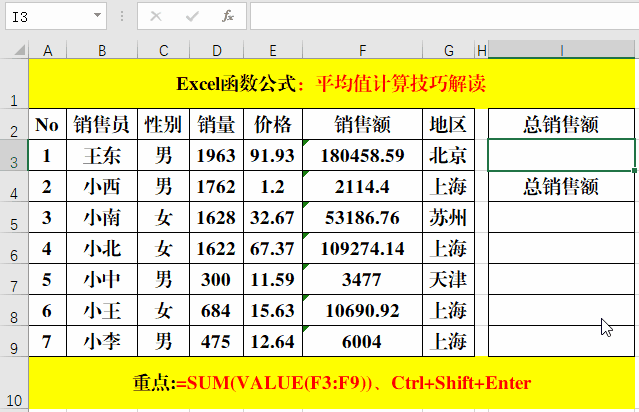Open the Name Box dropdown arrow
Image resolution: width=639 pixels, height=412 pixels.
tap(97, 15)
